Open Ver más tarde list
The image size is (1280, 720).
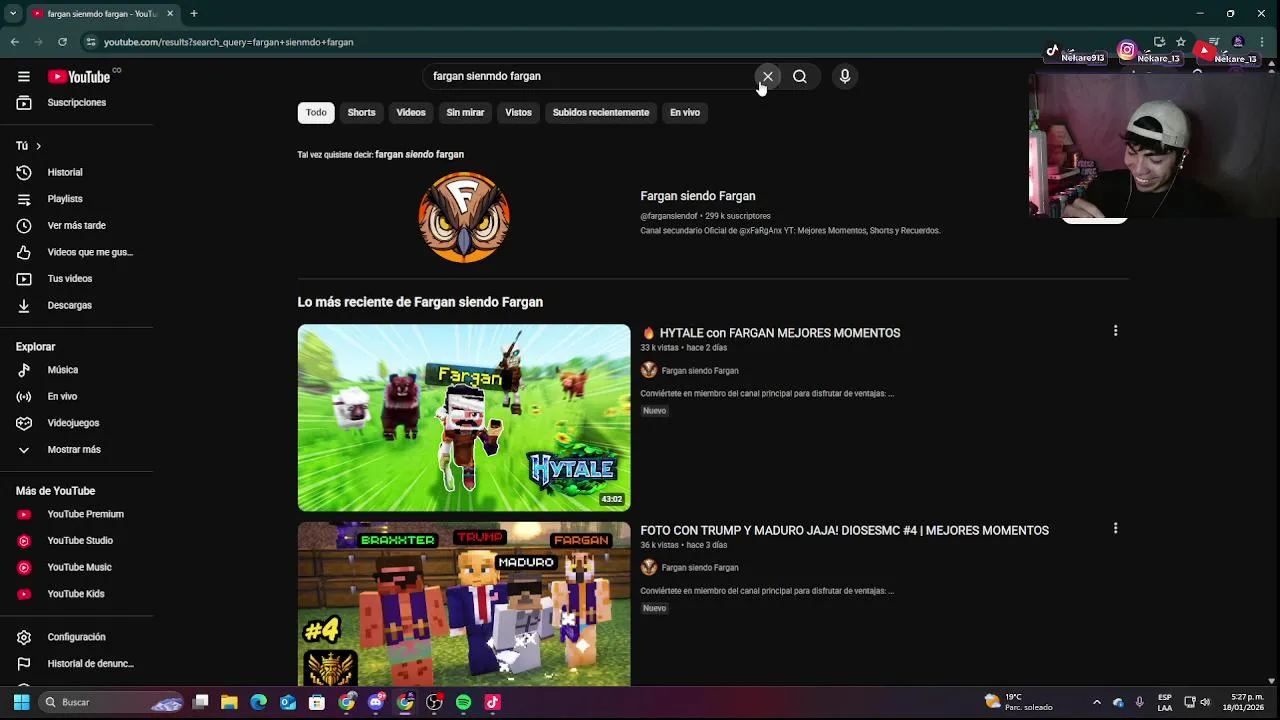pos(76,225)
